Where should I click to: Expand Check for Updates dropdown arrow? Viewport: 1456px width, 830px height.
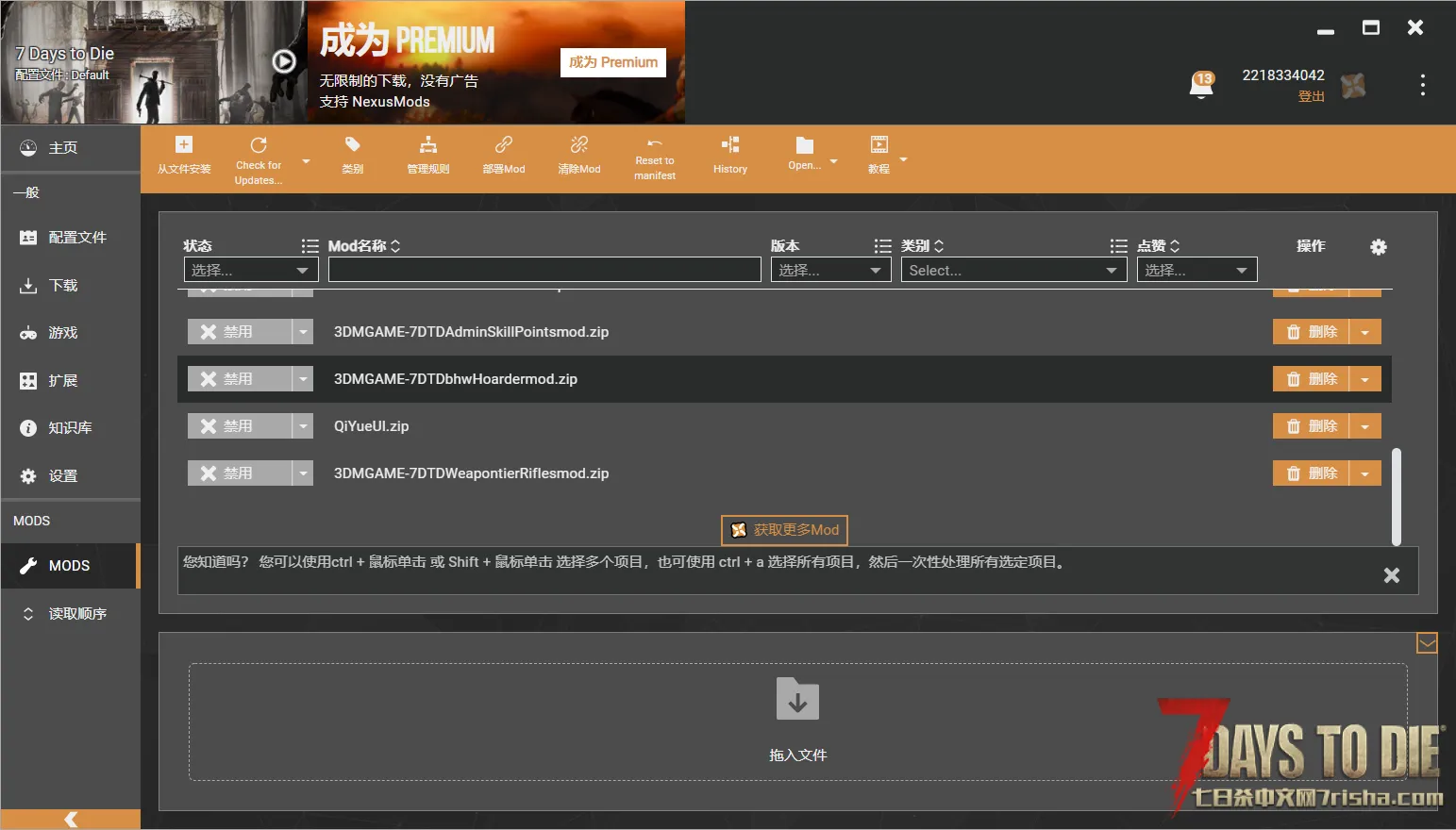[306, 161]
